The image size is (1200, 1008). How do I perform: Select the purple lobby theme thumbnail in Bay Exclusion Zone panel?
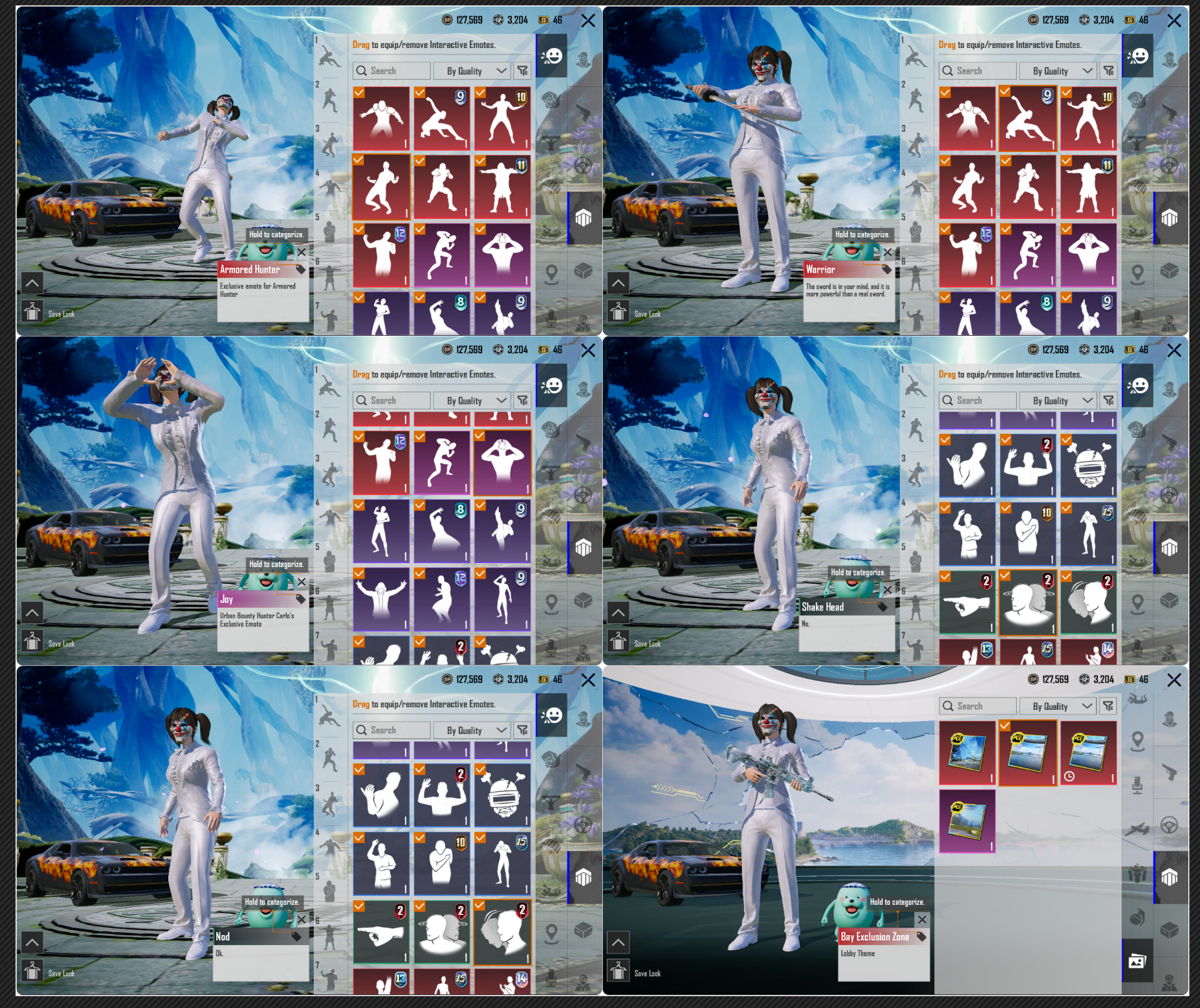[967, 821]
